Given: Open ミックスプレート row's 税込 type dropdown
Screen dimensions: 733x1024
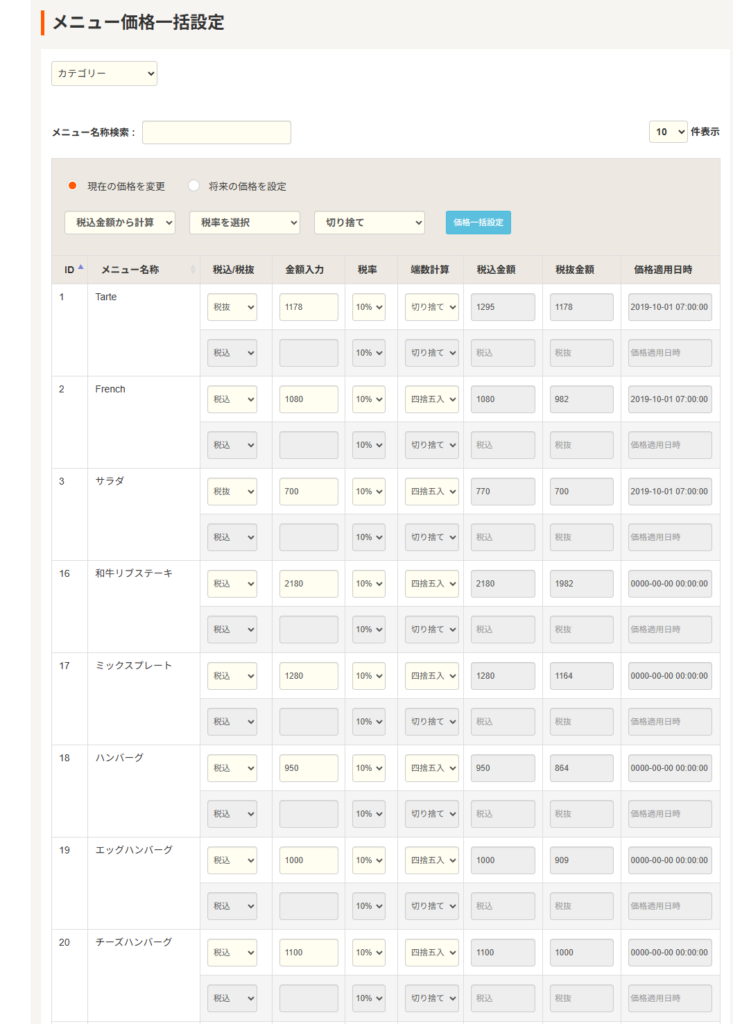Looking at the screenshot, I should tap(232, 676).
